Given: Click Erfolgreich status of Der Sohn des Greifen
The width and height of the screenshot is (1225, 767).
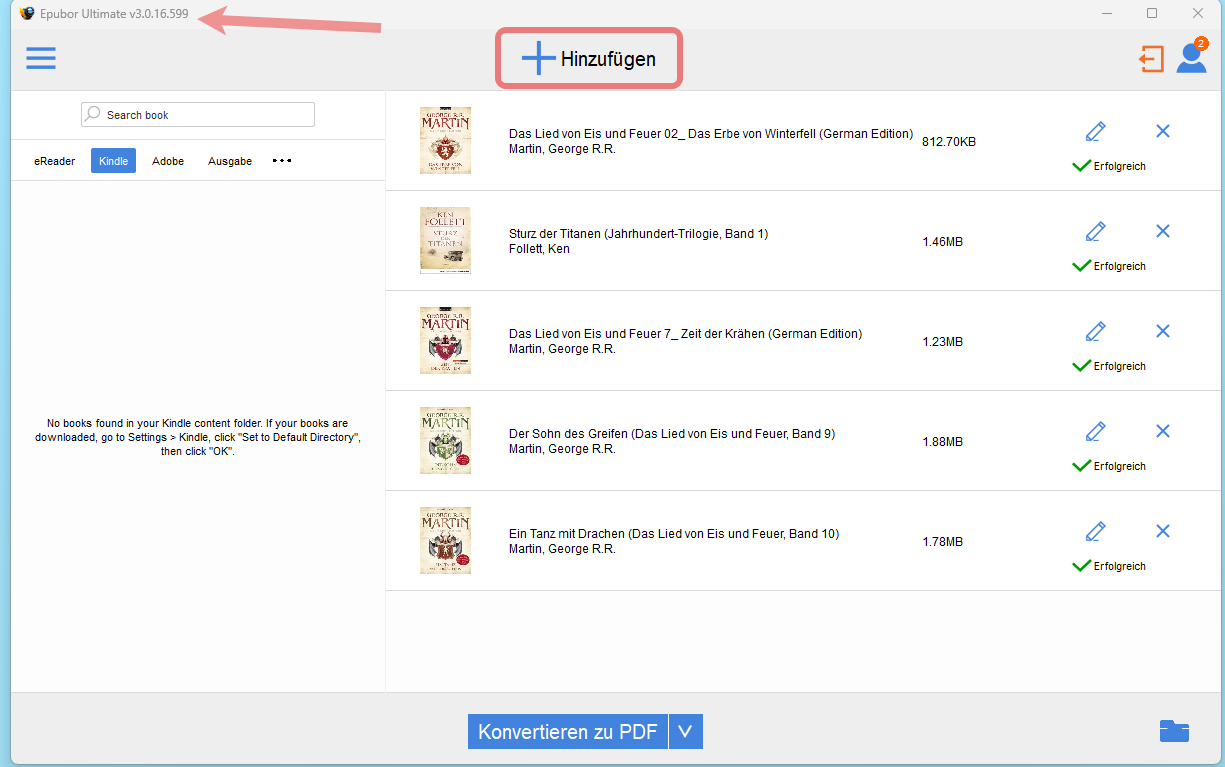Looking at the screenshot, I should tap(1109, 466).
